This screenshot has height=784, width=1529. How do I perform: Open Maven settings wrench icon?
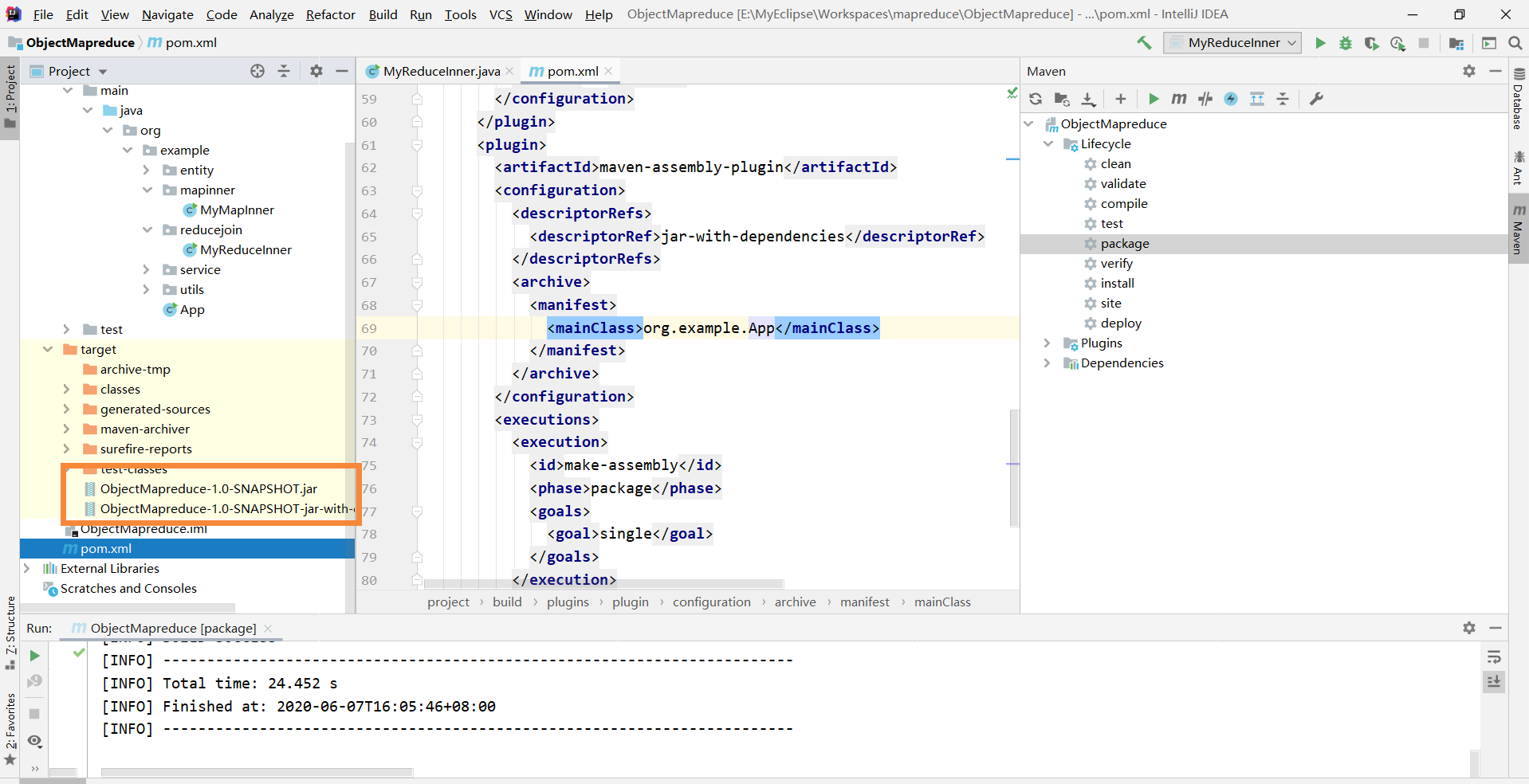[x=1316, y=99]
